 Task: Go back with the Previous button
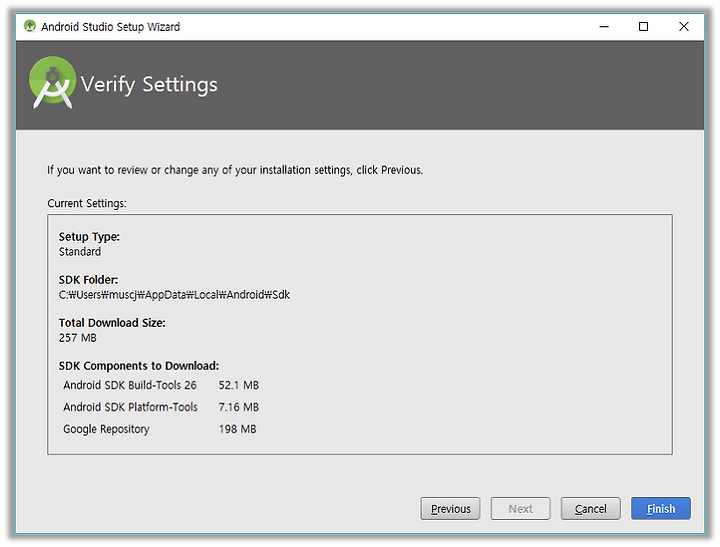click(x=450, y=508)
